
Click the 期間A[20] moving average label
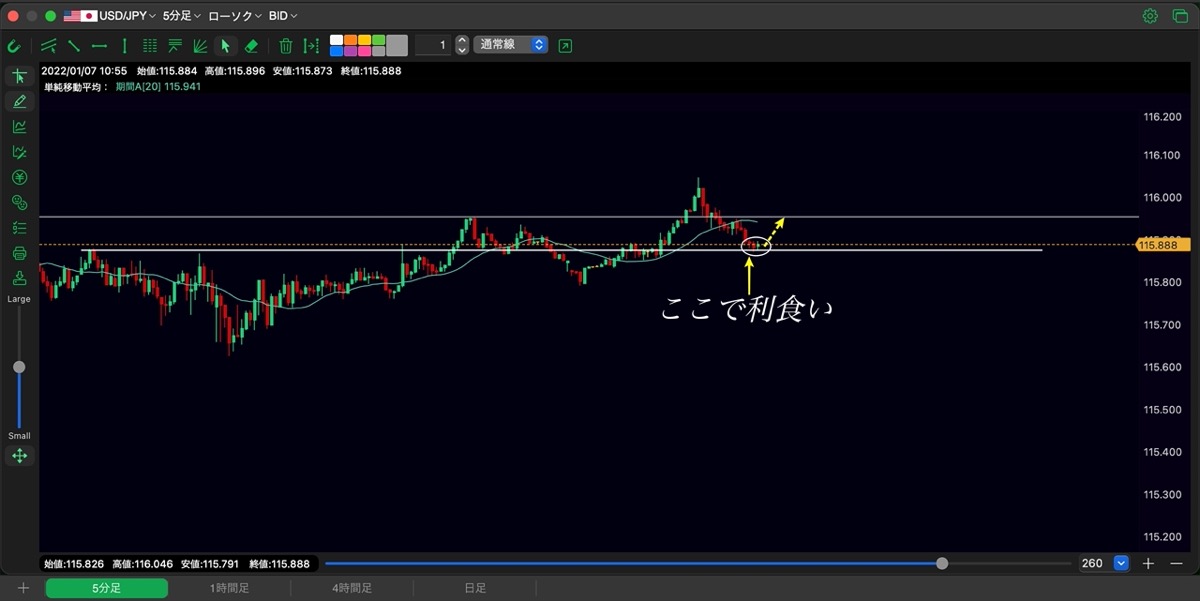coord(158,87)
